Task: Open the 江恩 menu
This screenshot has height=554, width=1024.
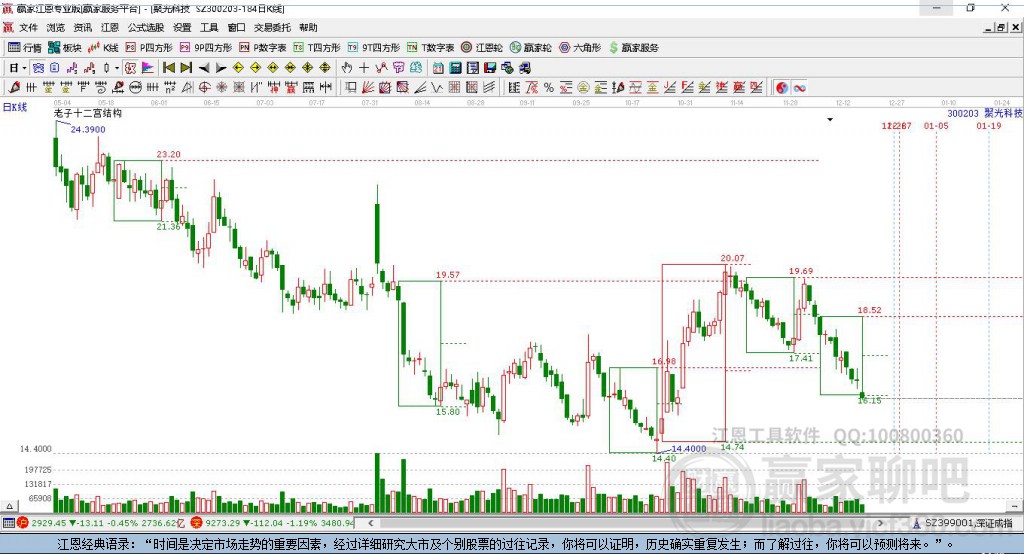Action: (110, 27)
